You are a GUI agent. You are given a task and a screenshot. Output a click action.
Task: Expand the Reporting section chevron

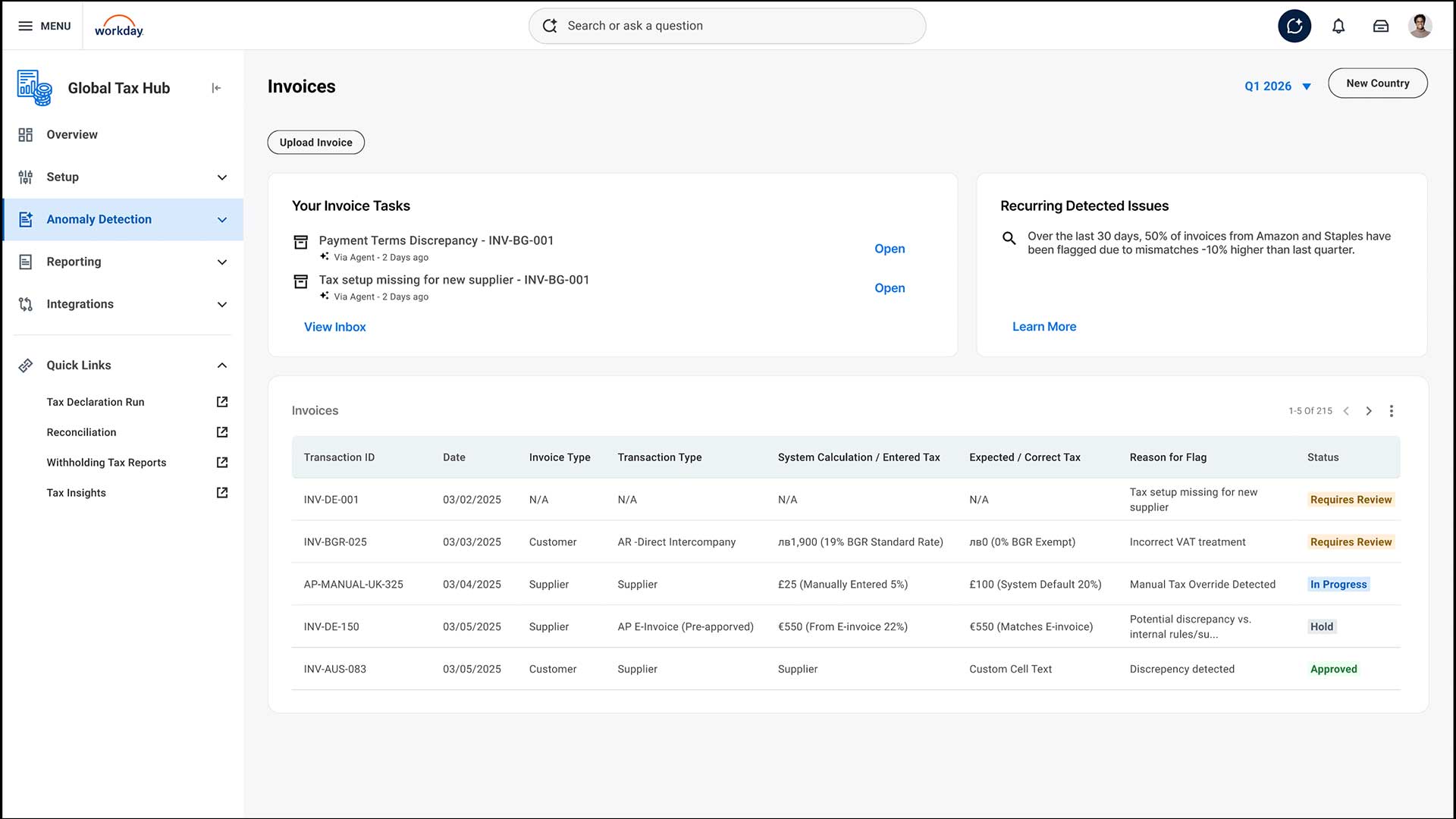(222, 262)
